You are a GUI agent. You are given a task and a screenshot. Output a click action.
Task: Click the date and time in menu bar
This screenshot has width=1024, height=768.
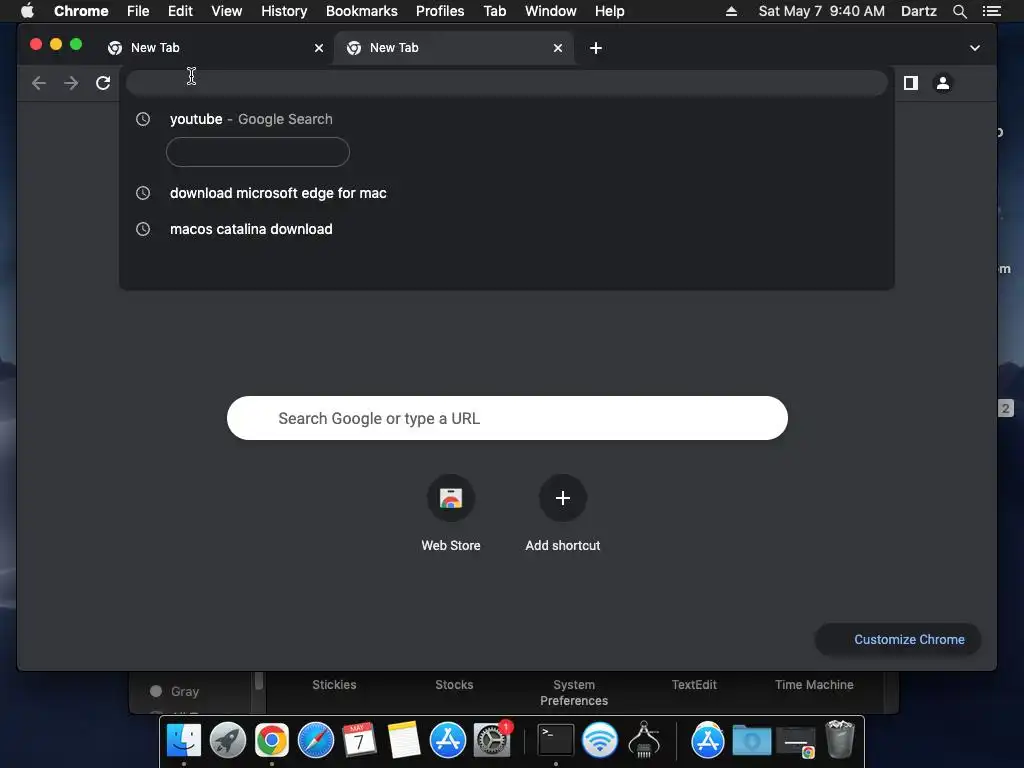822,11
